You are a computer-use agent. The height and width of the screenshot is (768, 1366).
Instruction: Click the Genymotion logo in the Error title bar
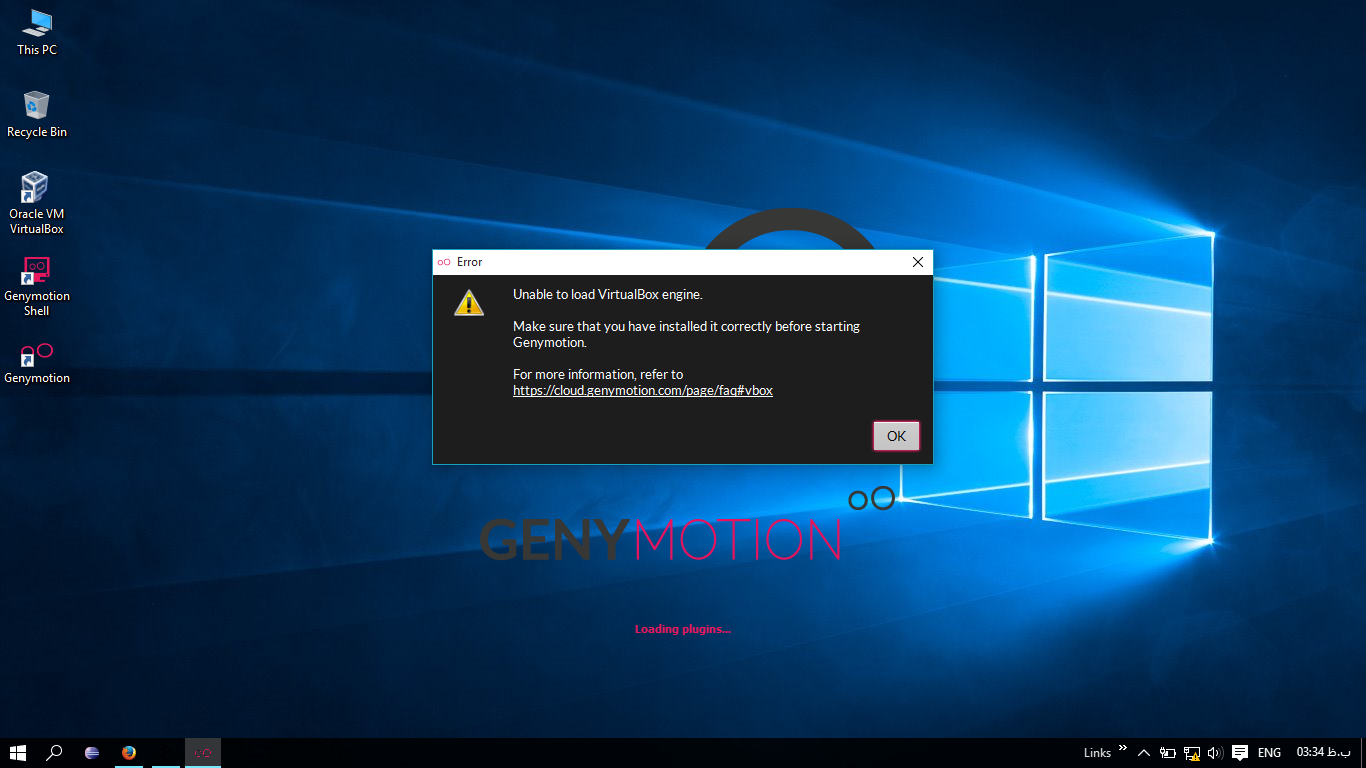tap(444, 262)
